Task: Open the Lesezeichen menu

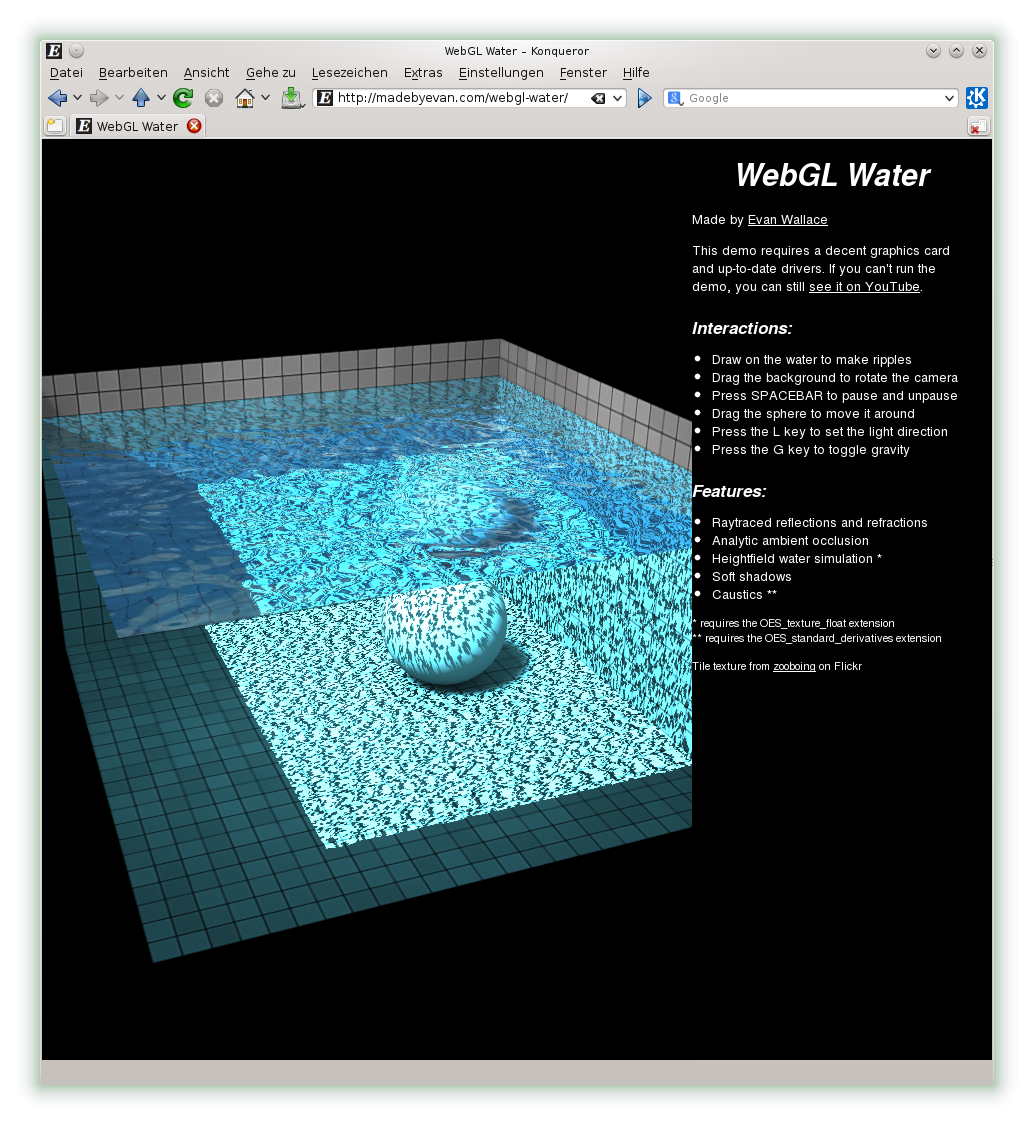Action: (x=349, y=73)
